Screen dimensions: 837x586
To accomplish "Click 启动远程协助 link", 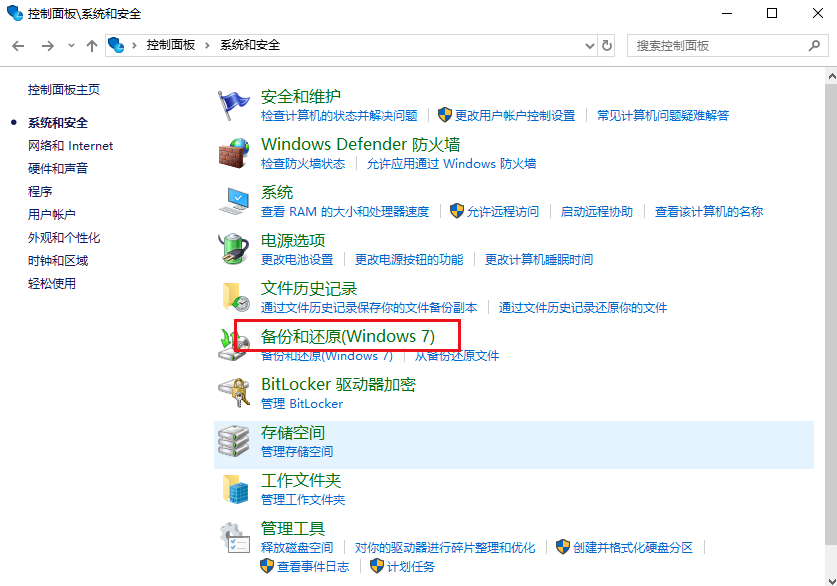I will [597, 211].
